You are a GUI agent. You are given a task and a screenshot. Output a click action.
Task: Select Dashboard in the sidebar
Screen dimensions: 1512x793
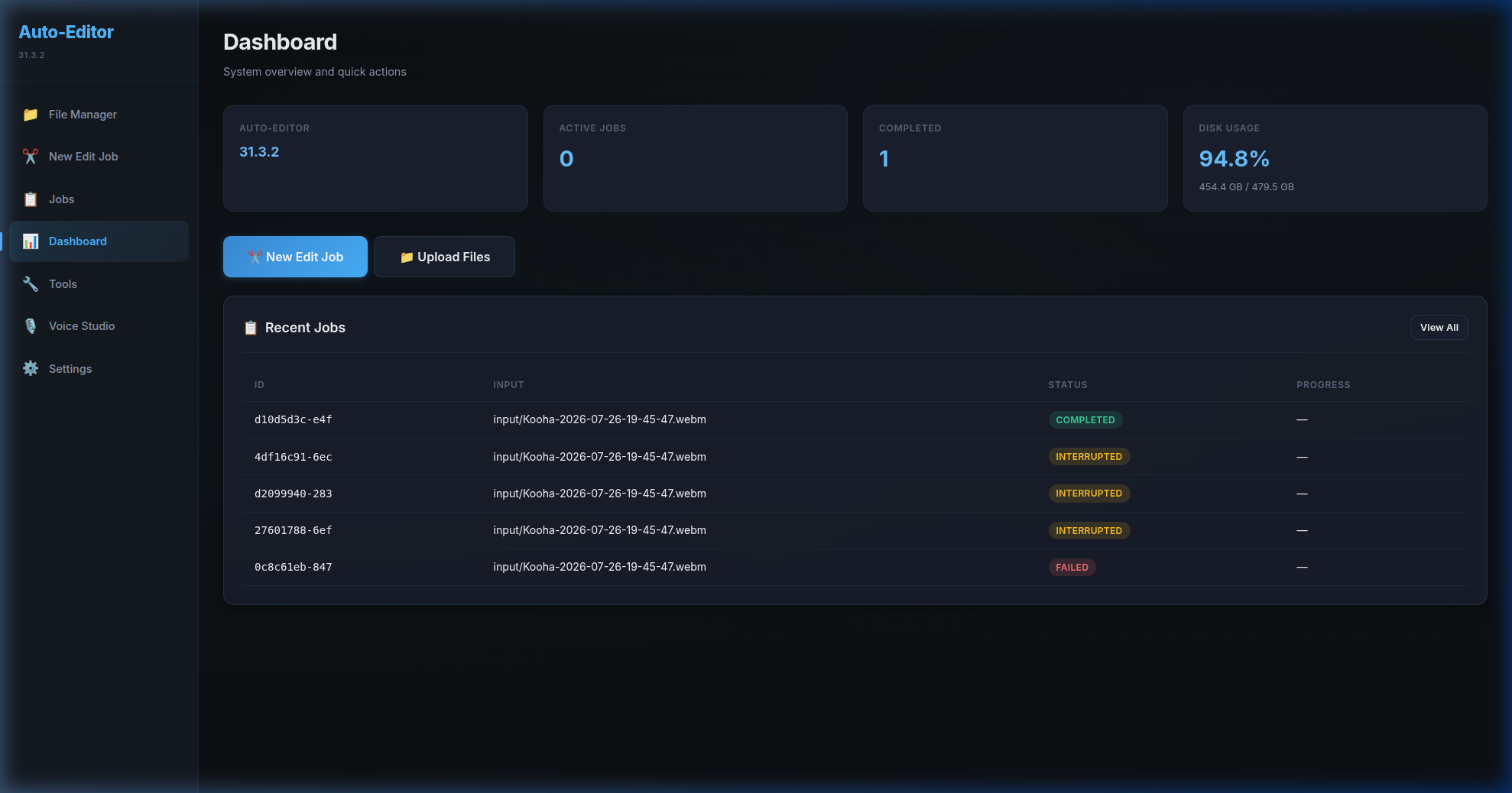[99, 241]
